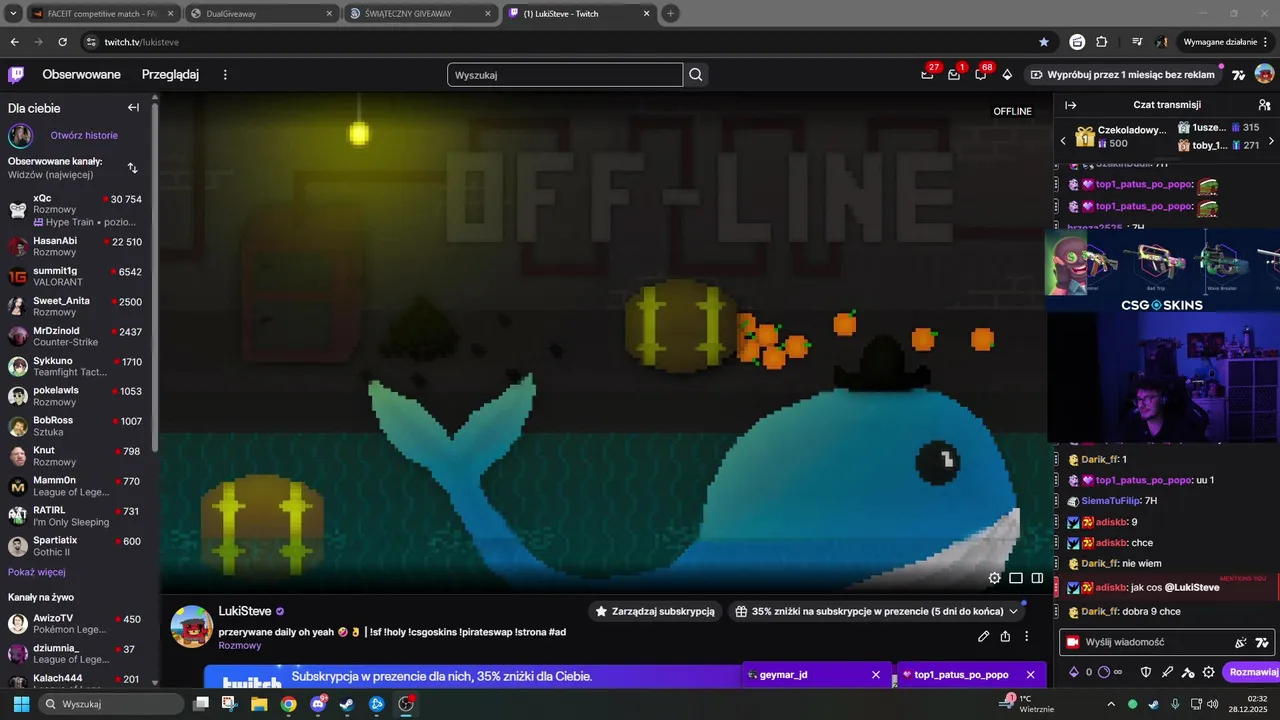Show next gift leaderboard entries
This screenshot has height=720, width=1280.
pyautogui.click(x=1271, y=141)
